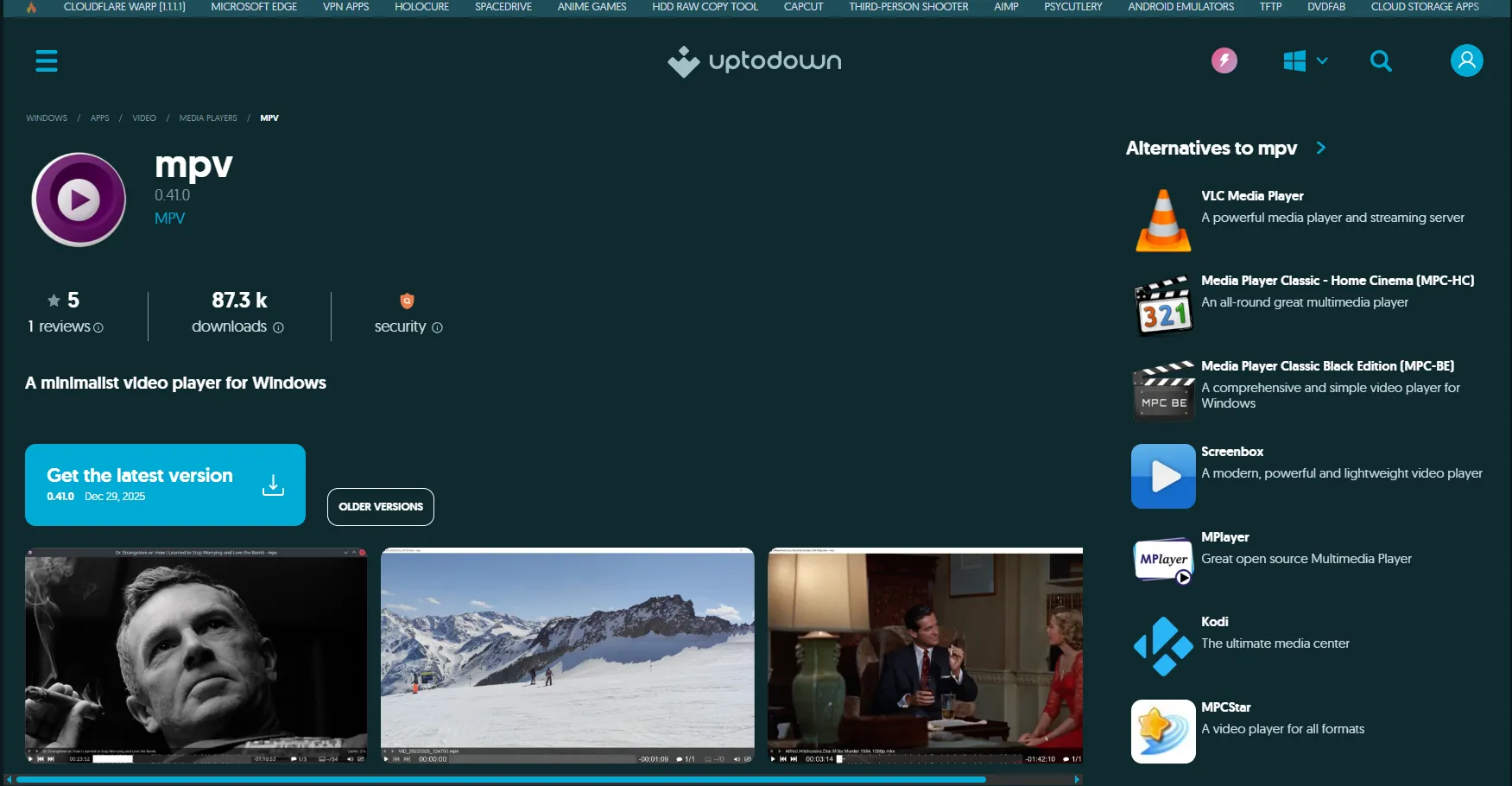1512x786 pixels.
Task: Click the mpv app logo icon
Action: click(79, 200)
